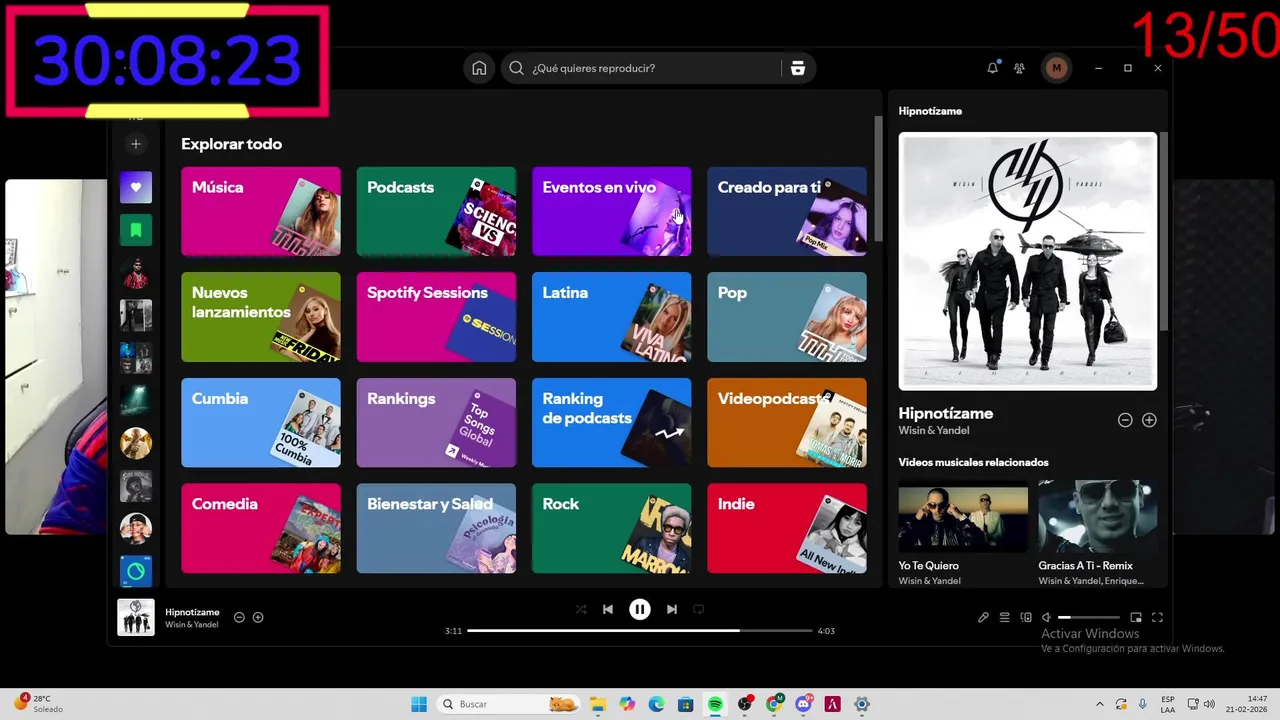Toggle the Queue view icon
Screen dimensions: 1280x720
point(1005,618)
